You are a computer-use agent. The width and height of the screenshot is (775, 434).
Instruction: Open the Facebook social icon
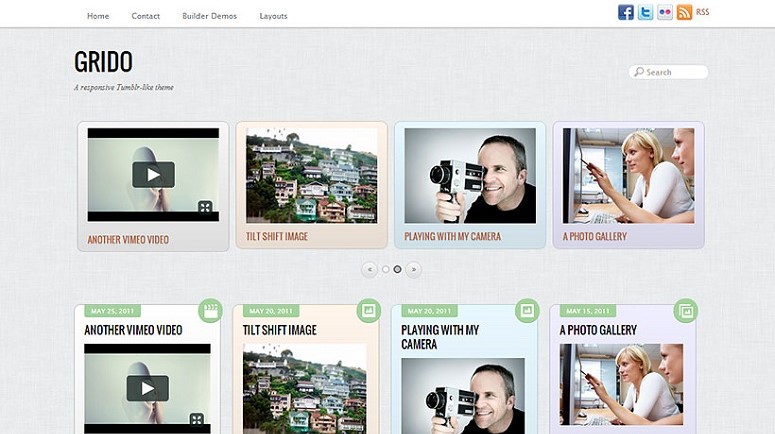click(x=626, y=12)
